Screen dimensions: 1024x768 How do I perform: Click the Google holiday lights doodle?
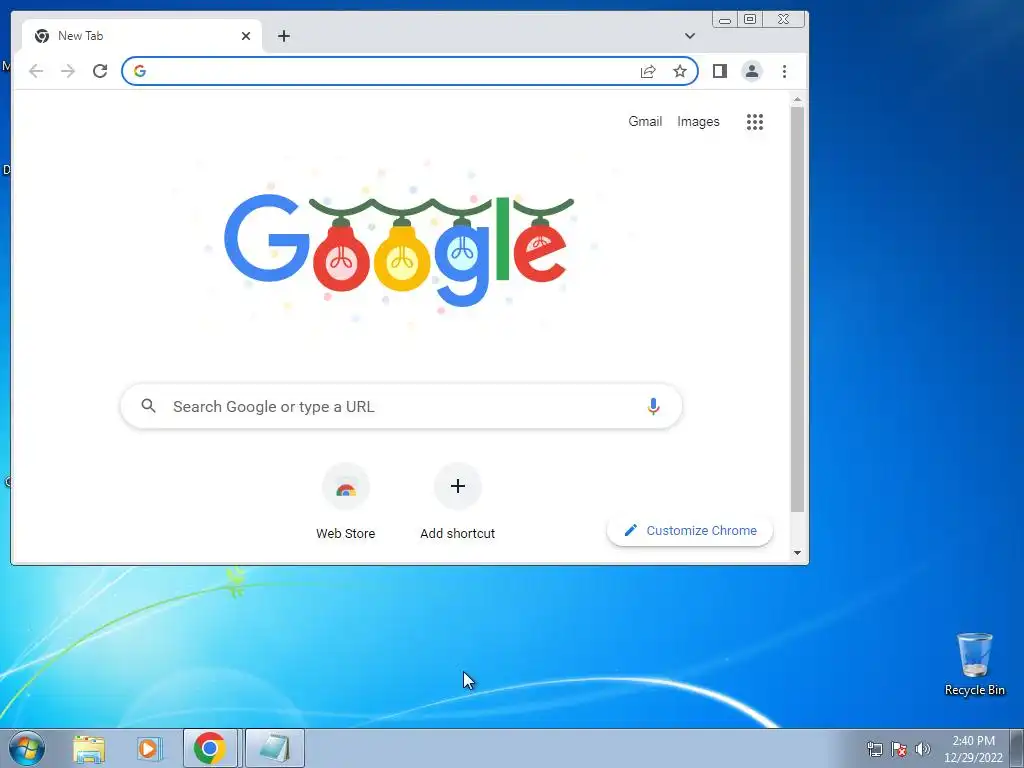(398, 248)
